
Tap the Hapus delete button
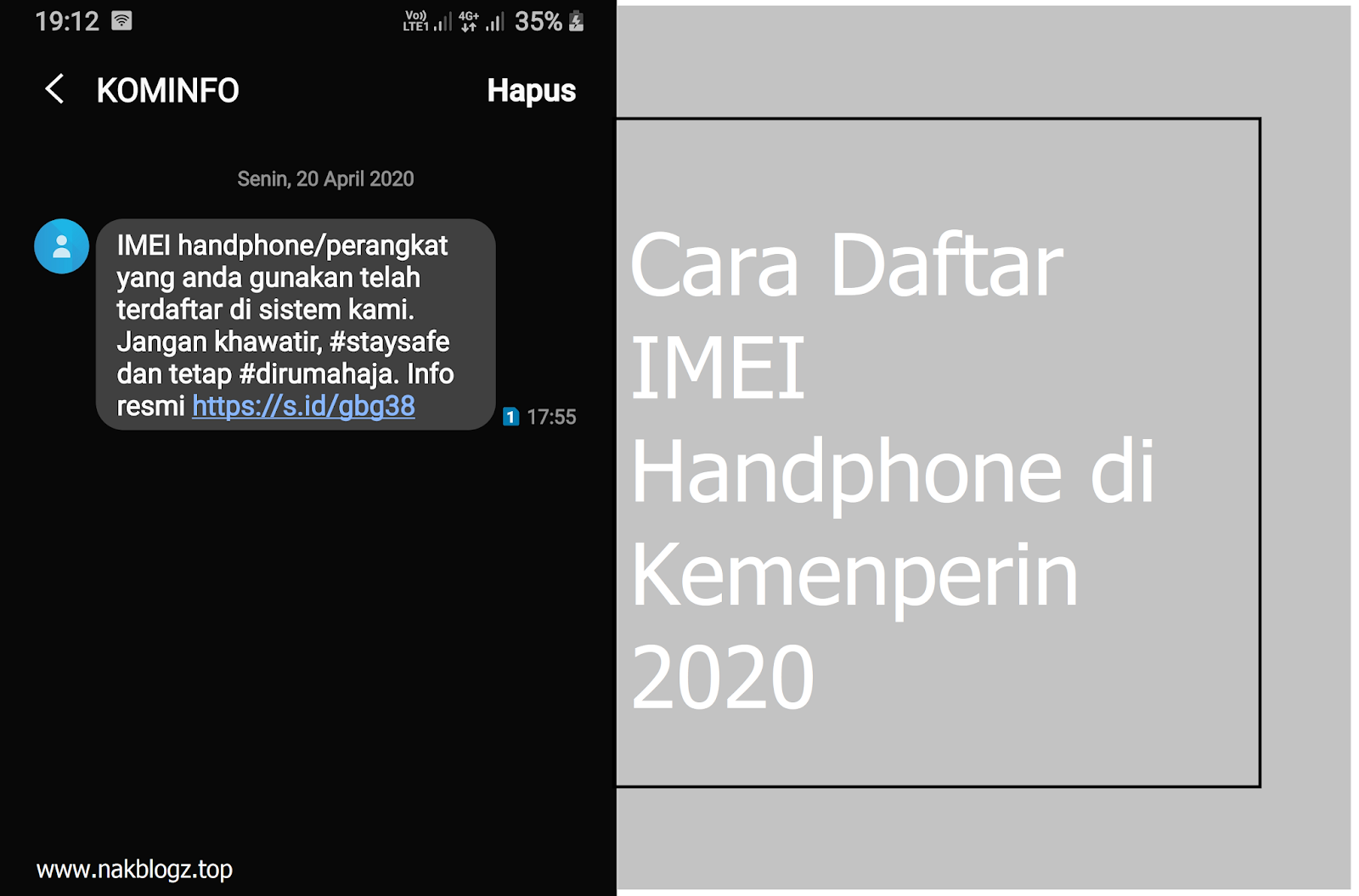click(531, 90)
